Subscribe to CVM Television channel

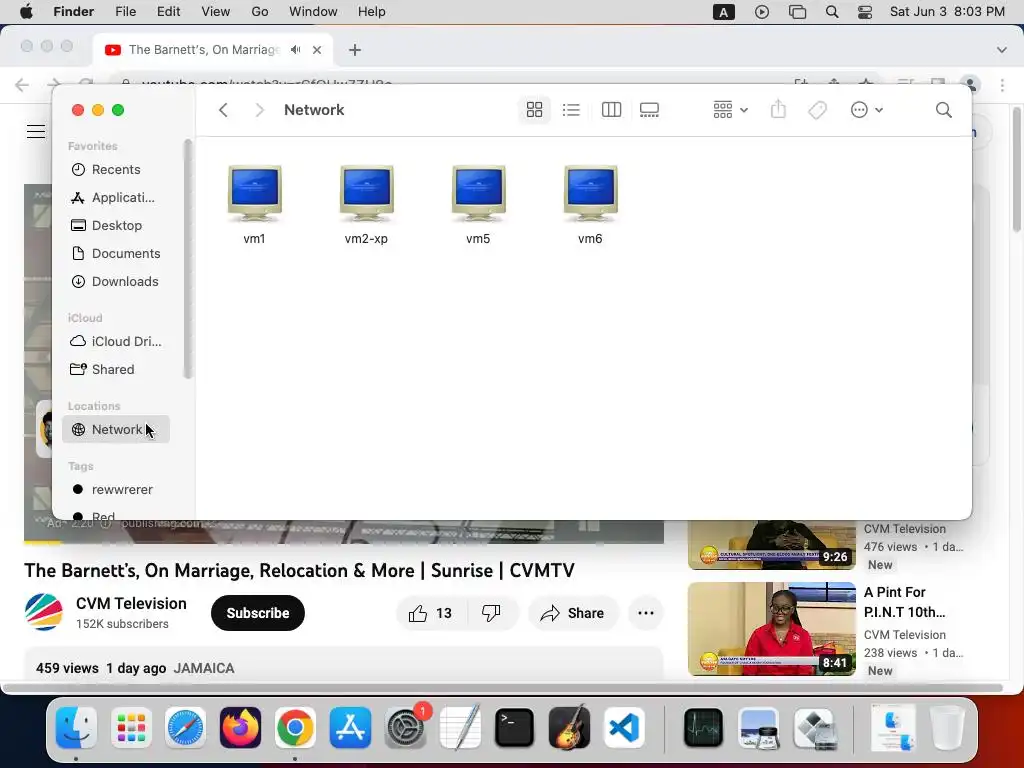258,613
